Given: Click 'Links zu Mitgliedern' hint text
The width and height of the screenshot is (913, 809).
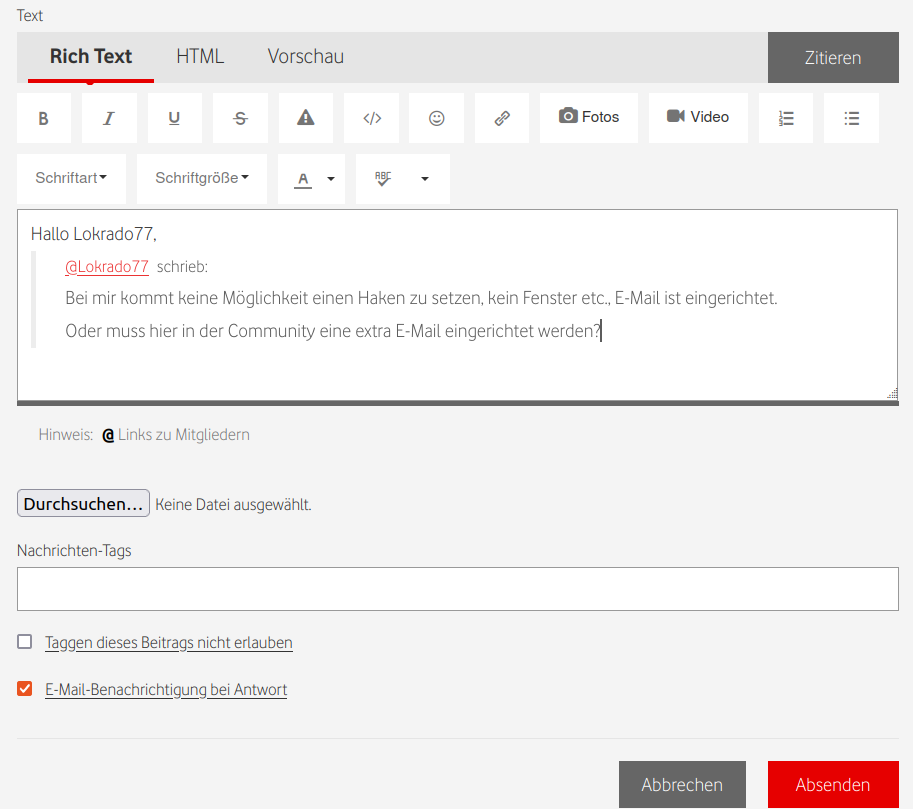Looking at the screenshot, I should pos(184,435).
